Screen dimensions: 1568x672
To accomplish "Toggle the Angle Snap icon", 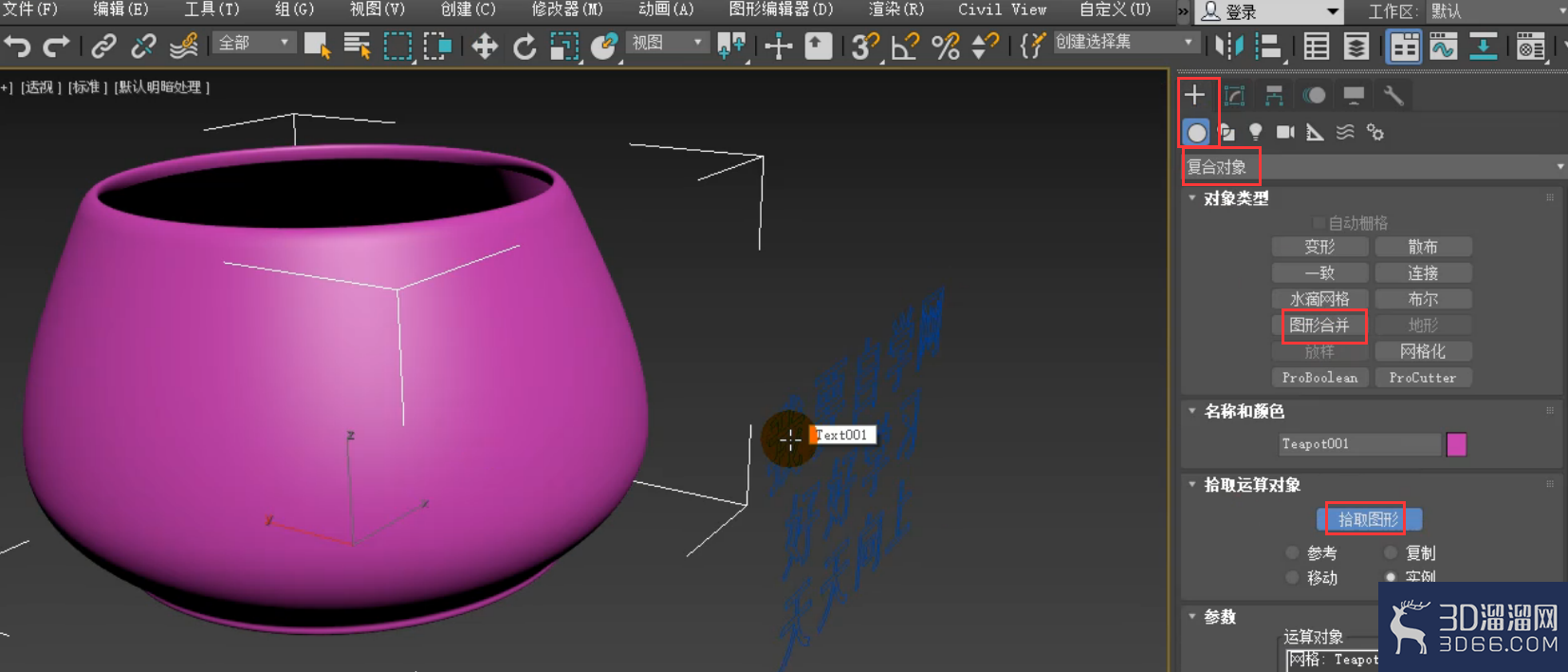I will pos(905,45).
